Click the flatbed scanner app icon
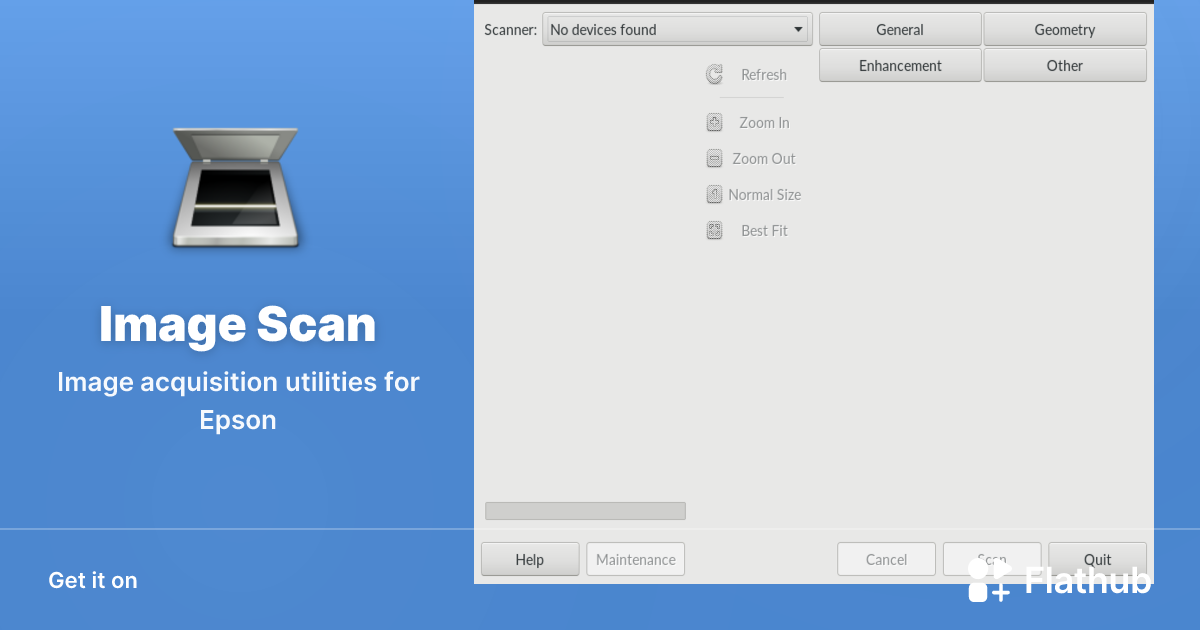 [x=235, y=187]
